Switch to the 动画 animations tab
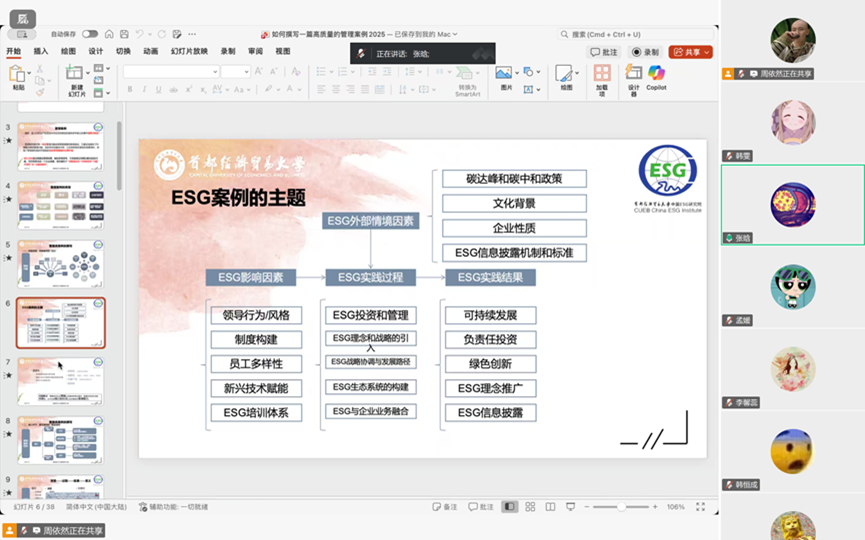Viewport: 865px width, 540px height. click(x=151, y=51)
